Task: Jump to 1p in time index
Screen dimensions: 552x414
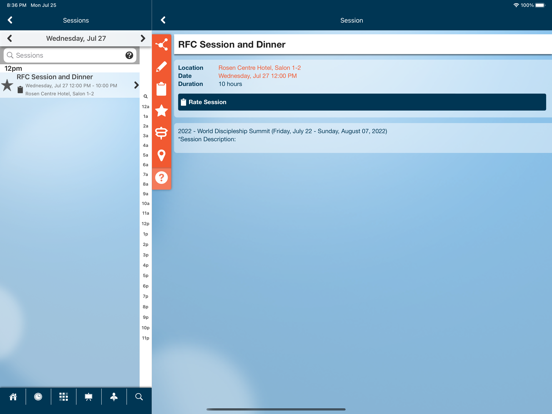Action: 145,234
